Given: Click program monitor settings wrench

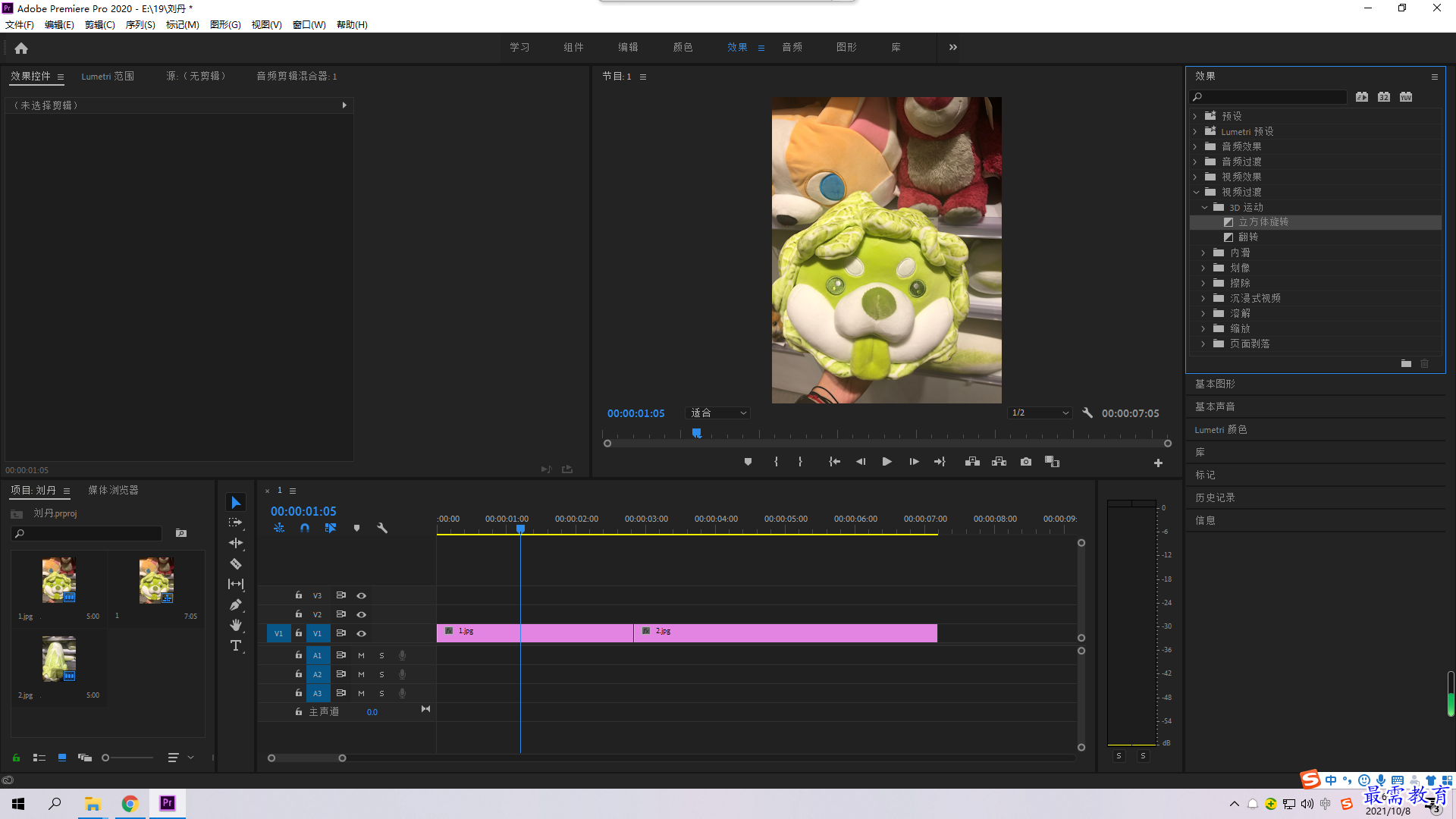Looking at the screenshot, I should tap(1087, 413).
